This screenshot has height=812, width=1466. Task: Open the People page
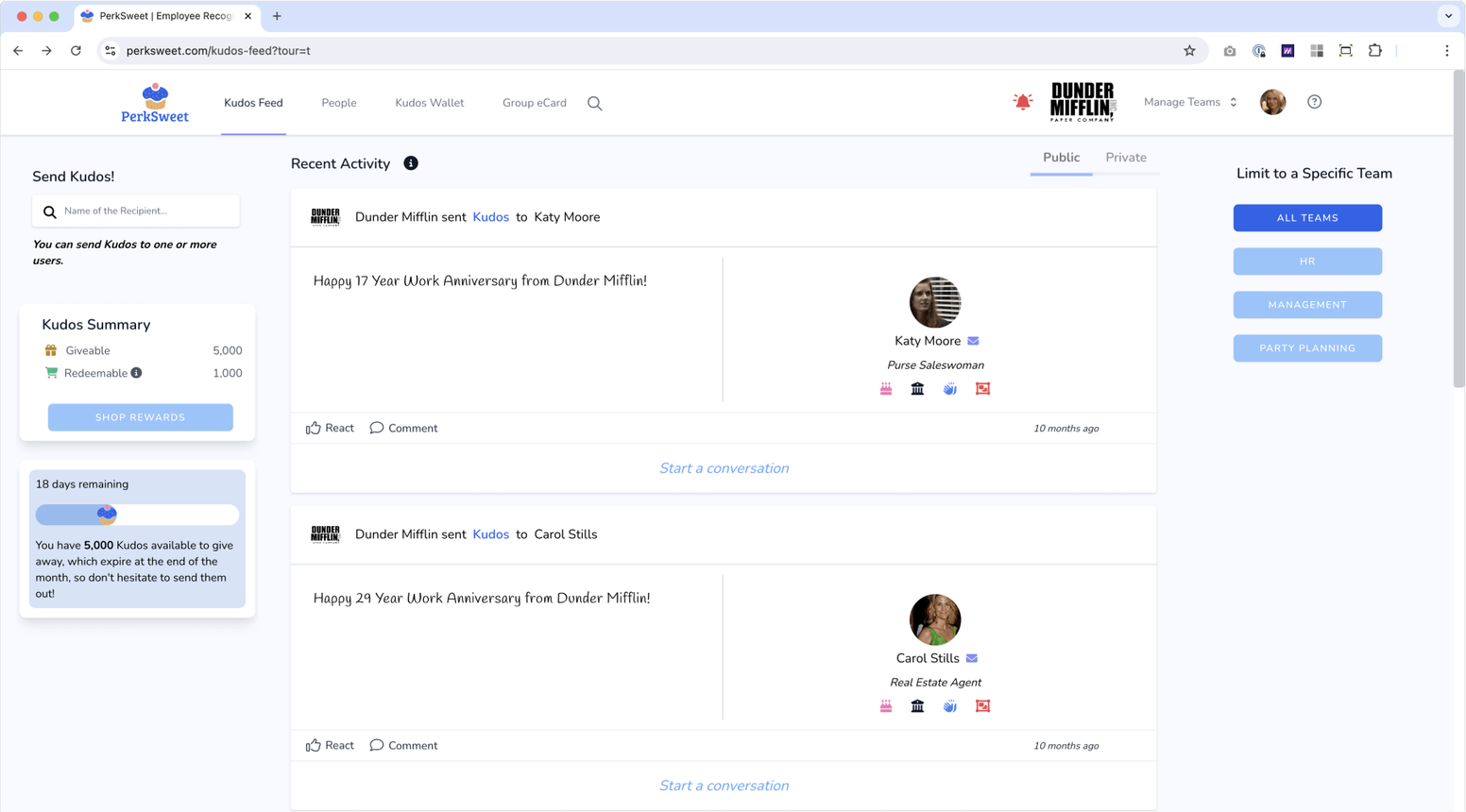coord(339,103)
